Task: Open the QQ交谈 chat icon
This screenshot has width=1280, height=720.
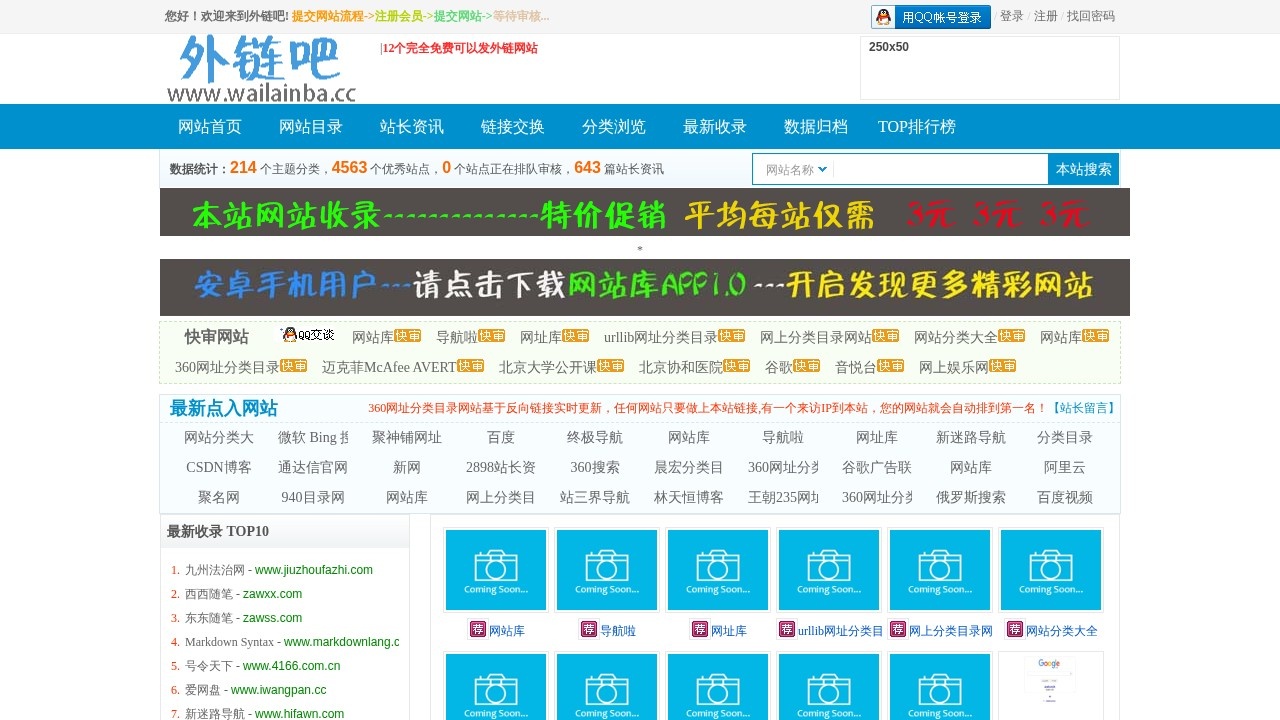Action: pyautogui.click(x=308, y=335)
